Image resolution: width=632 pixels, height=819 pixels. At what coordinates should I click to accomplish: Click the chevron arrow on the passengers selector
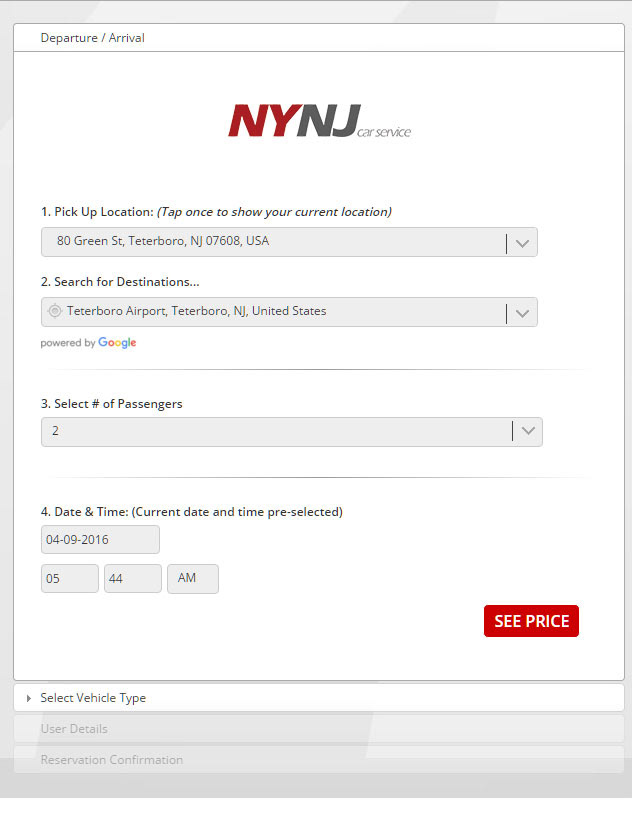click(x=529, y=431)
